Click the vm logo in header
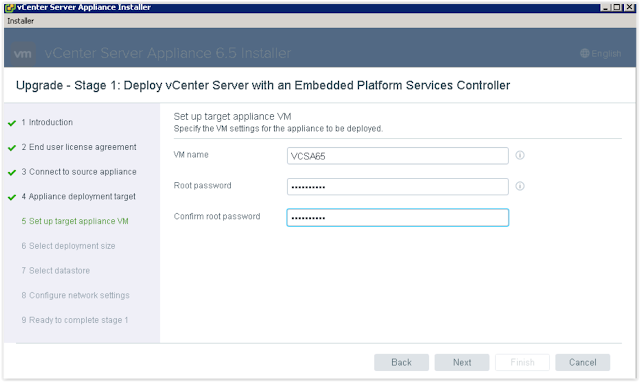 click(22, 54)
